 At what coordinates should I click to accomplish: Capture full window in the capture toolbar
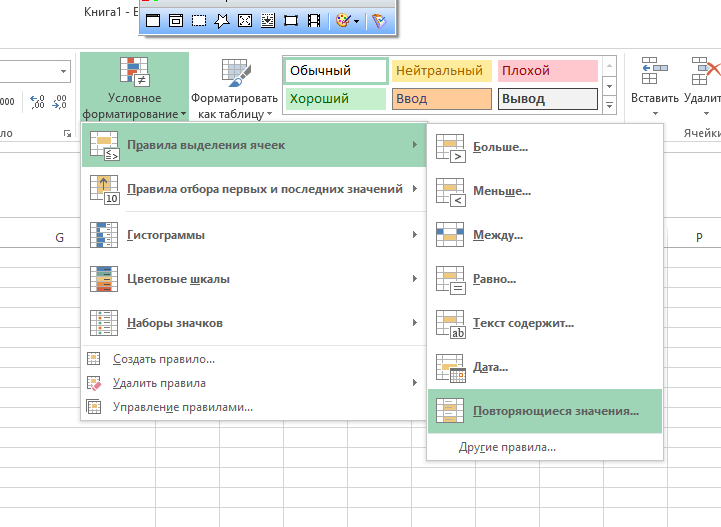tap(153, 21)
